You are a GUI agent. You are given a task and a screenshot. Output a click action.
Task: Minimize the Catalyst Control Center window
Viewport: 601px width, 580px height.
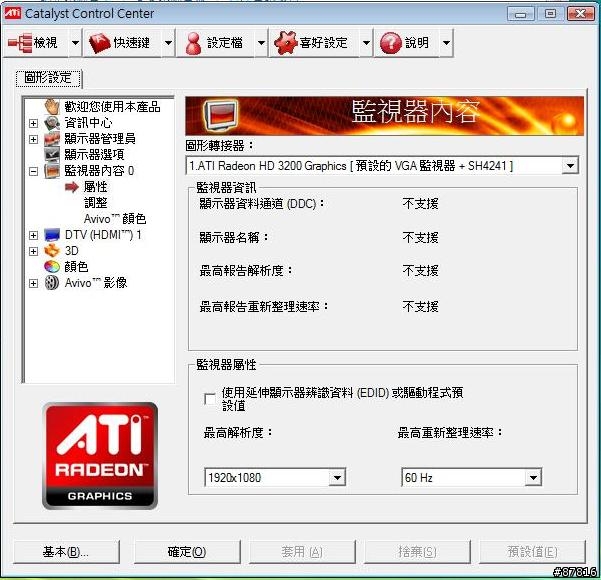[521, 14]
